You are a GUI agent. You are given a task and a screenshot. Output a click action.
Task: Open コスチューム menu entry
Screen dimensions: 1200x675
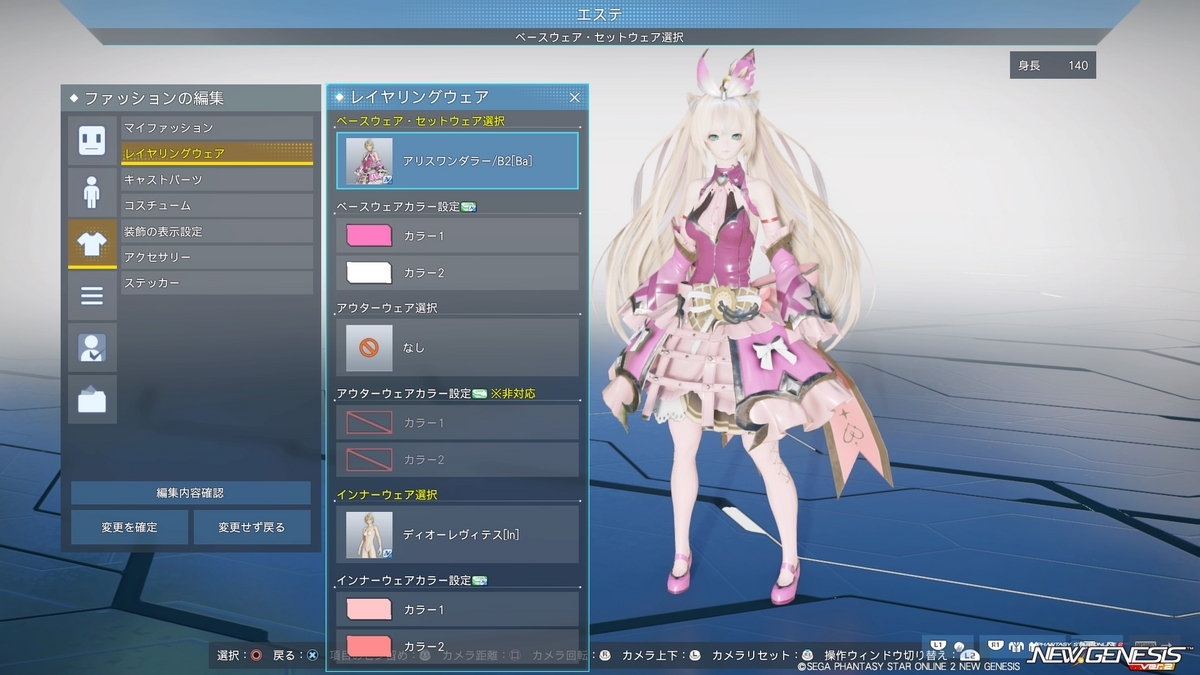pyautogui.click(x=217, y=206)
